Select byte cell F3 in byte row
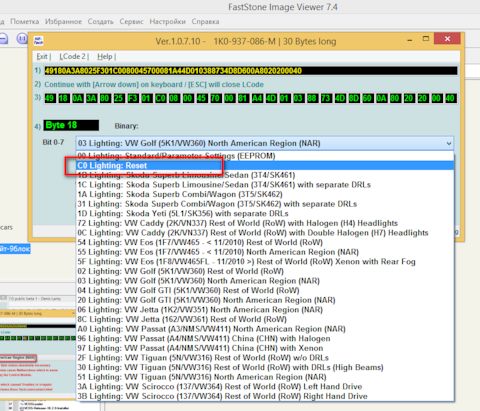 click(133, 98)
